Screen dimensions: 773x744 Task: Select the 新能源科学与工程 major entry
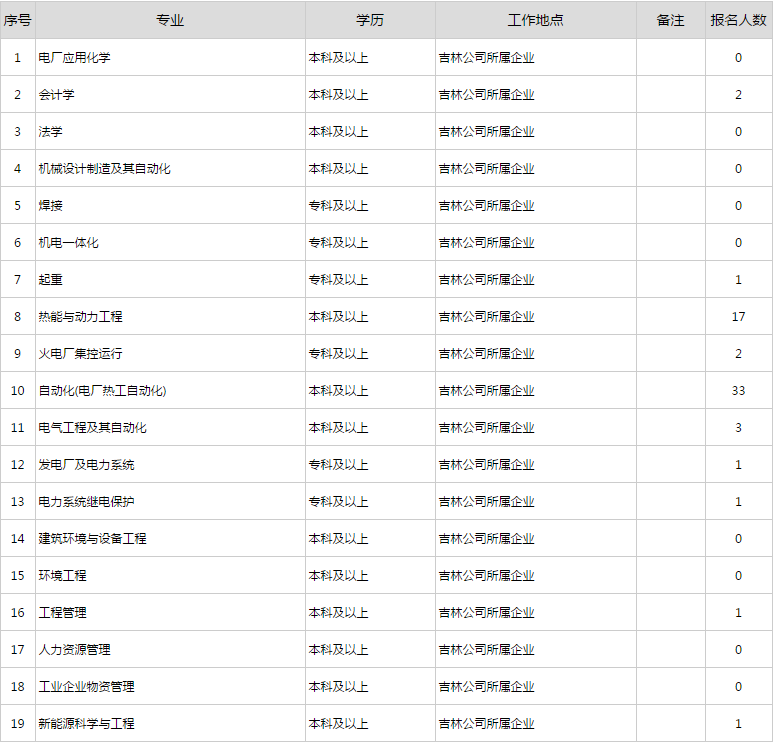(x=86, y=724)
